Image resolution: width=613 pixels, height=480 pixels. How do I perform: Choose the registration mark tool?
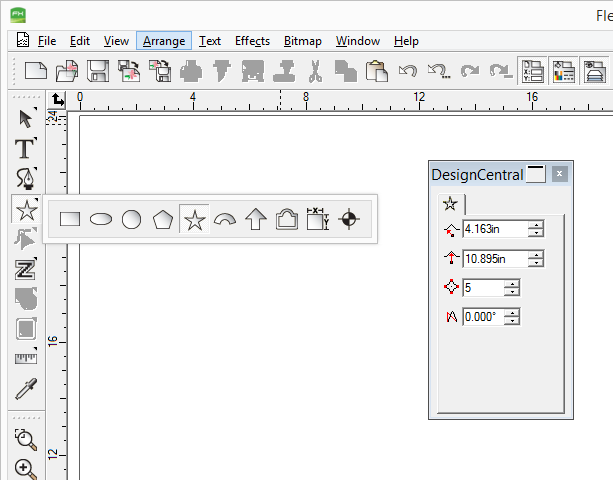(x=348, y=220)
